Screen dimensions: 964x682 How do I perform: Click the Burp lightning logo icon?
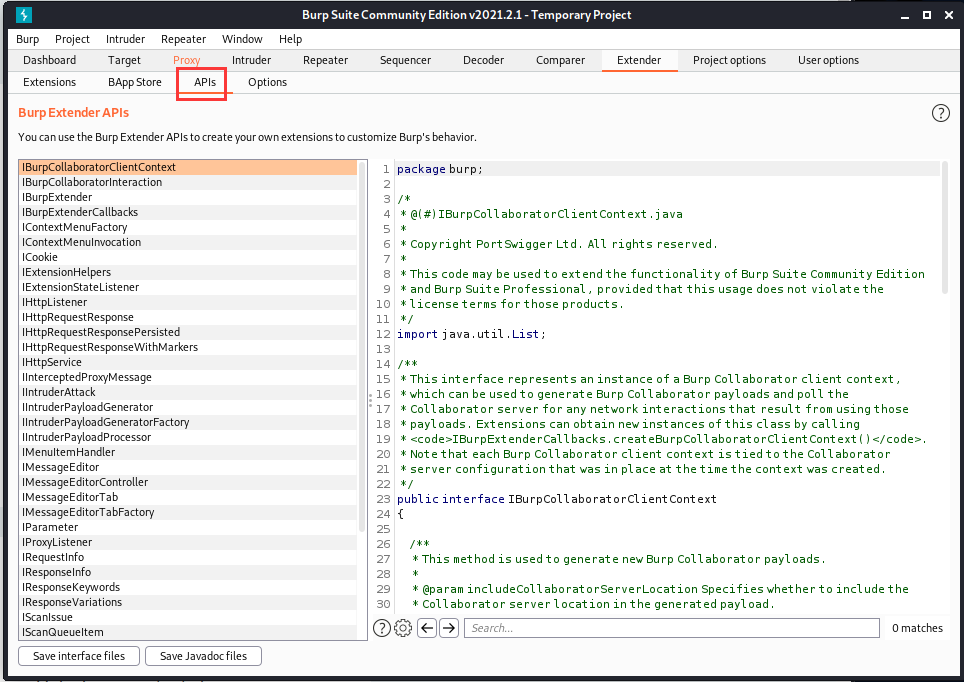tap(23, 15)
